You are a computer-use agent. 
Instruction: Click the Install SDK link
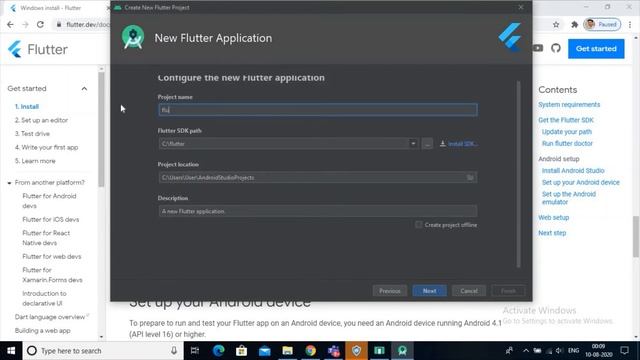click(463, 144)
